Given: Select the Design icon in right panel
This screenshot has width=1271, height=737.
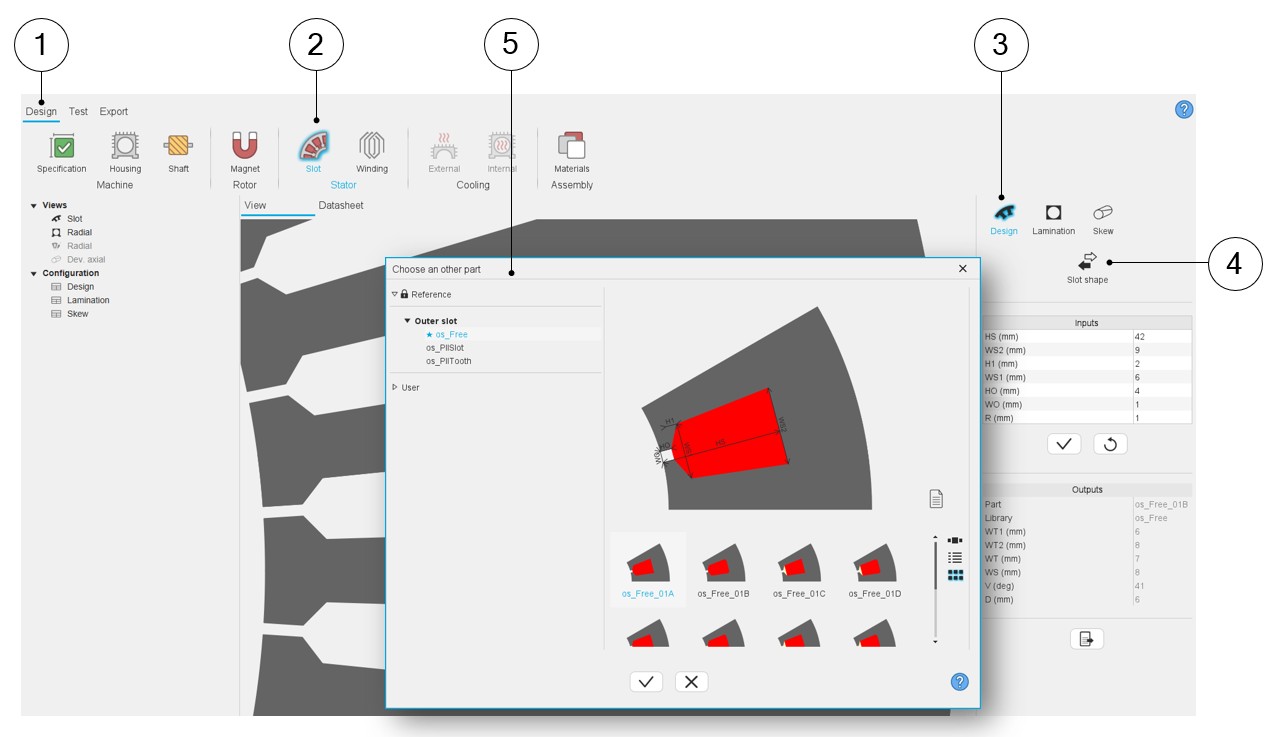Looking at the screenshot, I should [x=1004, y=213].
